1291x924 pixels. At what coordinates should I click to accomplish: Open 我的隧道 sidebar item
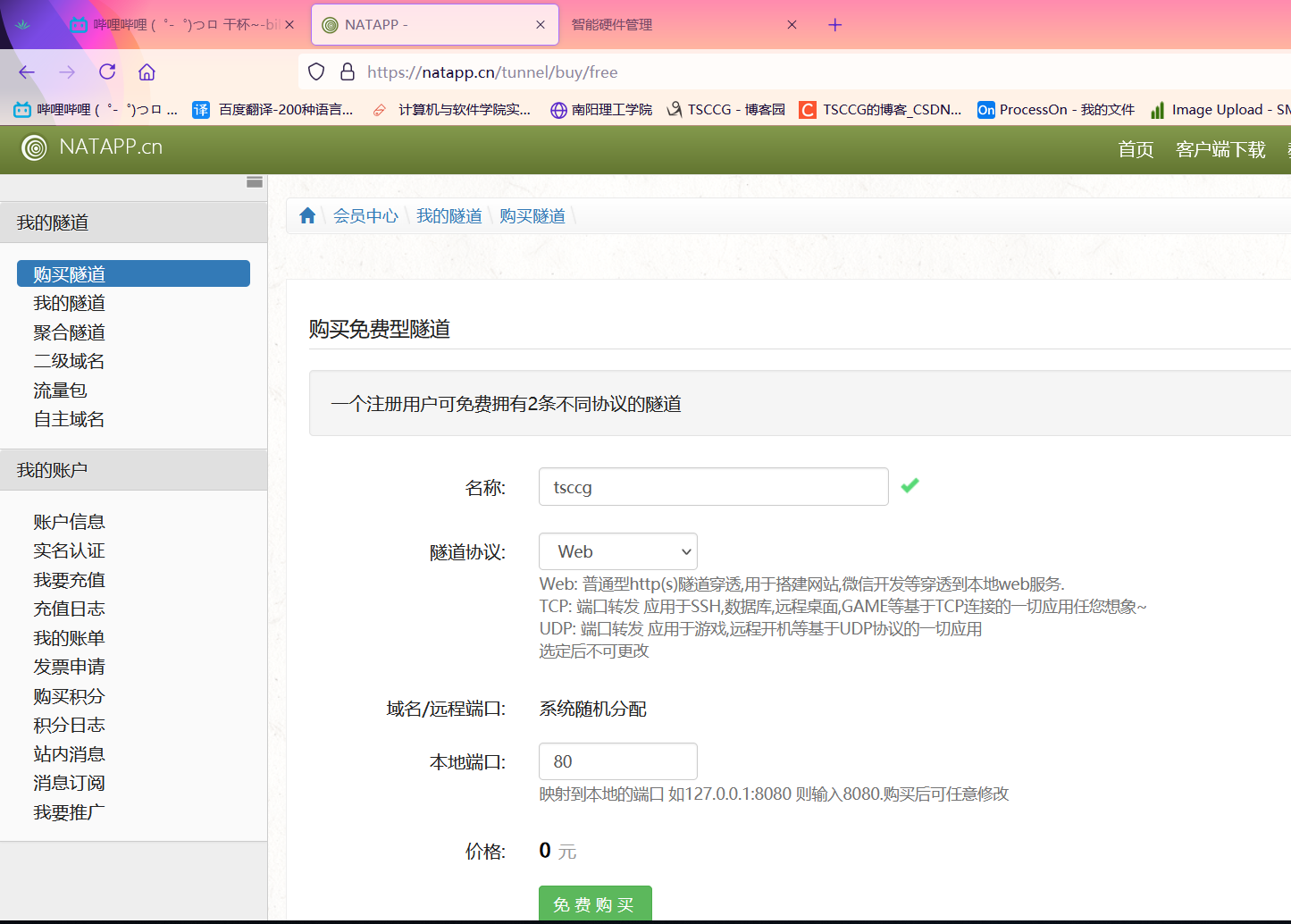coord(69,303)
